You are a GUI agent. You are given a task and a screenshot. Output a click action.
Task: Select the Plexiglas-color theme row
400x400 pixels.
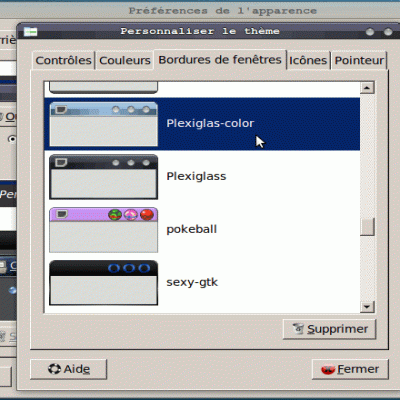[x=202, y=124]
